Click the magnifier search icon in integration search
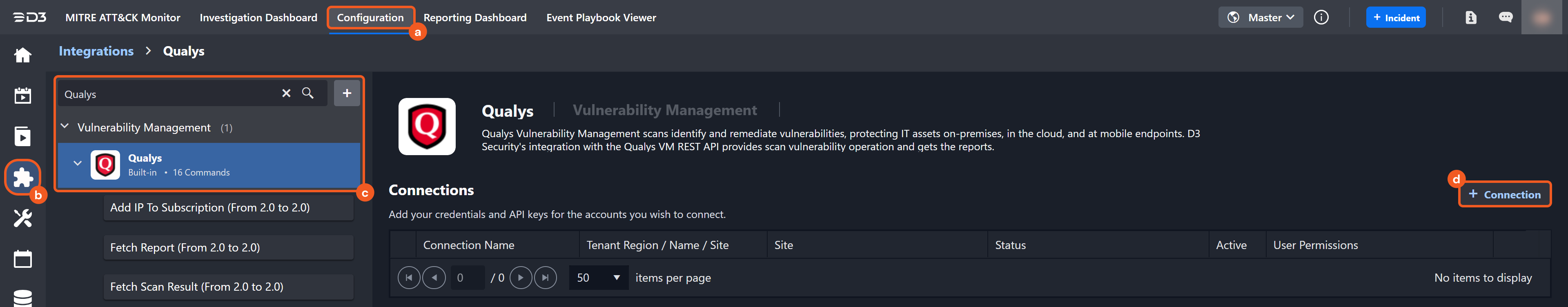This screenshot has height=307, width=1568. point(308,93)
